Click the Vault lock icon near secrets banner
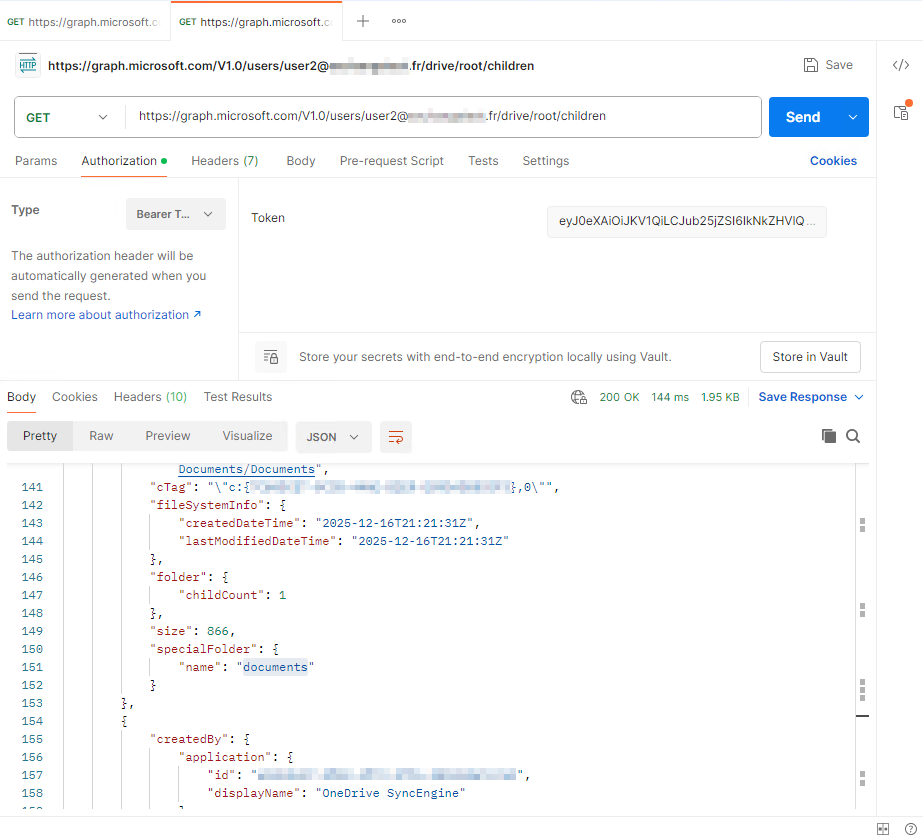Image resolution: width=923 pixels, height=836 pixels. click(270, 357)
